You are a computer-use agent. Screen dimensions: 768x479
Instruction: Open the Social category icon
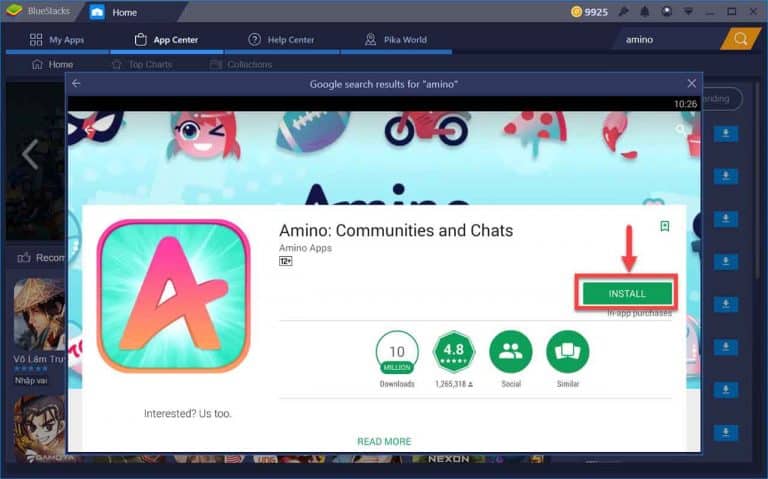[510, 352]
